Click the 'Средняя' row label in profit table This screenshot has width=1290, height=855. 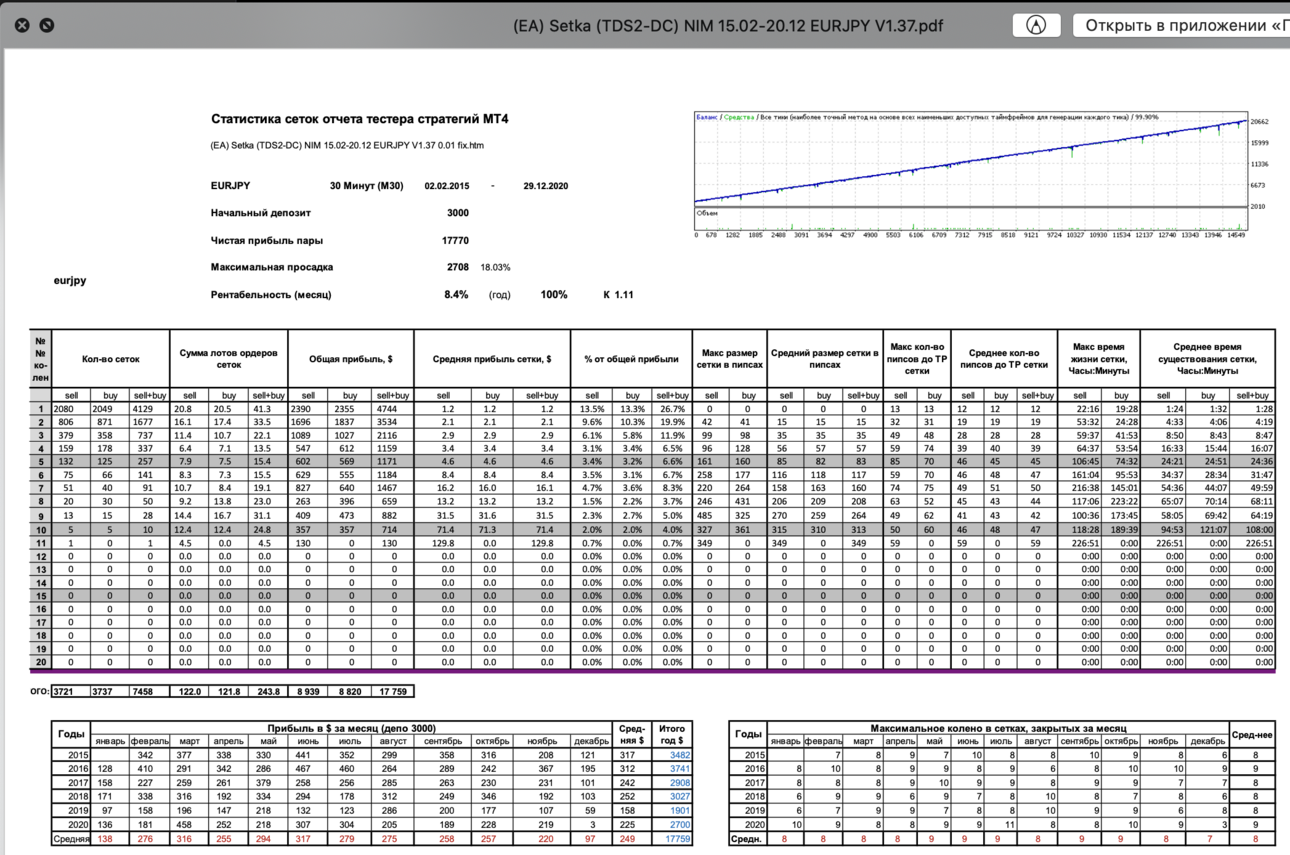click(x=72, y=839)
